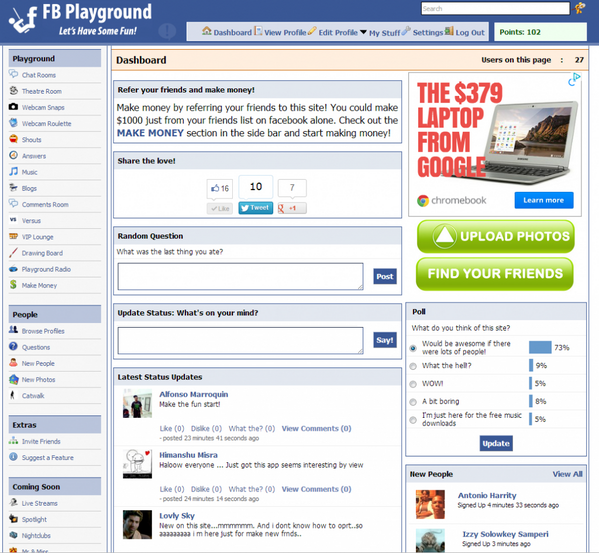The image size is (599, 553).
Task: Expand the My Stuff dropdown menu
Action: point(380,32)
